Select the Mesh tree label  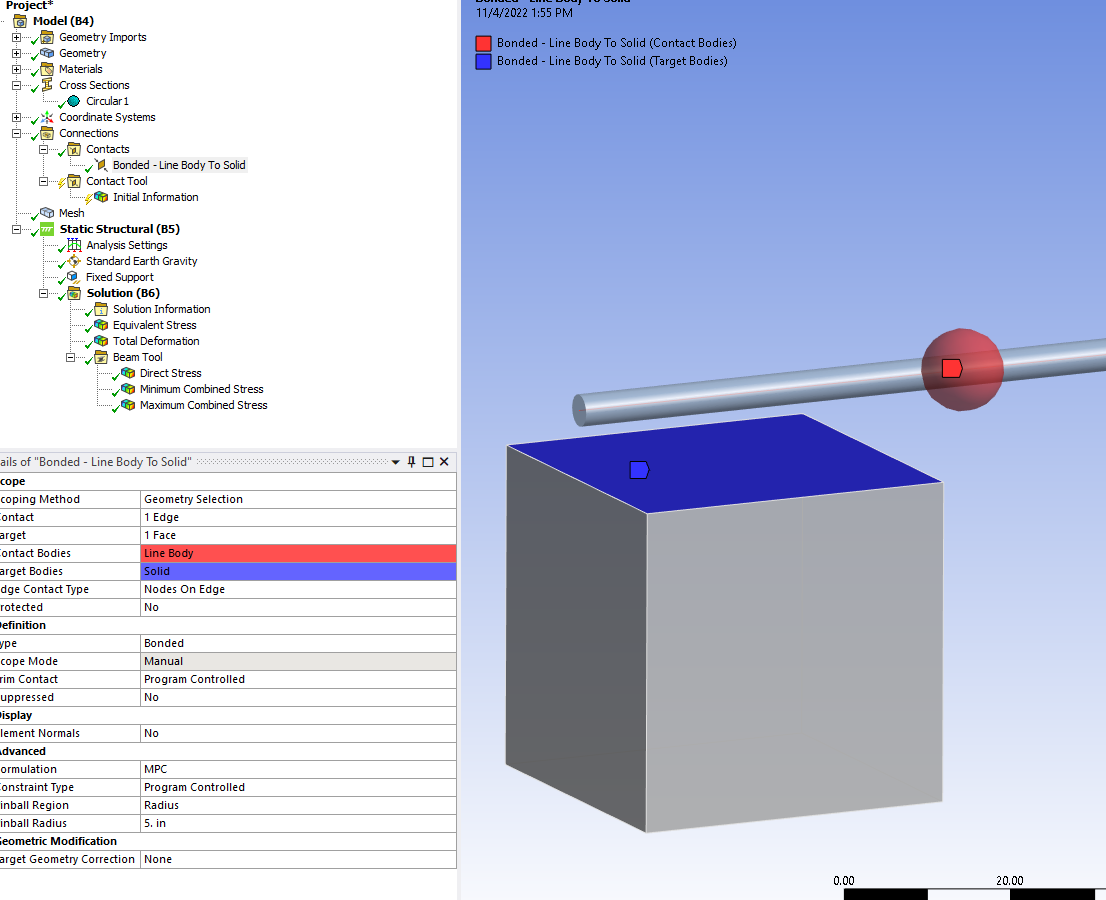(x=72, y=213)
